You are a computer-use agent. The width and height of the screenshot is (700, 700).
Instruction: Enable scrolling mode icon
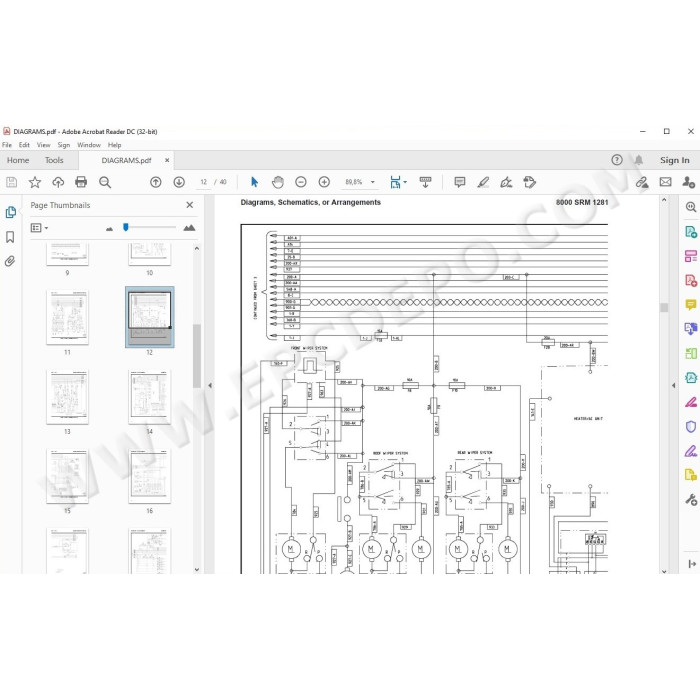click(x=425, y=182)
